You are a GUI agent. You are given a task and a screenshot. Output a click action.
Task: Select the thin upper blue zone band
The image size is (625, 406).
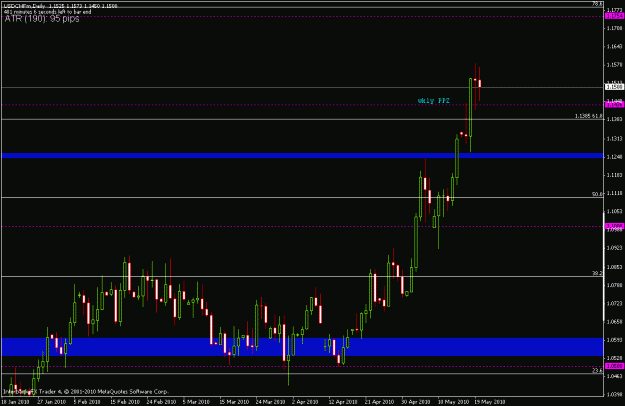tap(302, 155)
